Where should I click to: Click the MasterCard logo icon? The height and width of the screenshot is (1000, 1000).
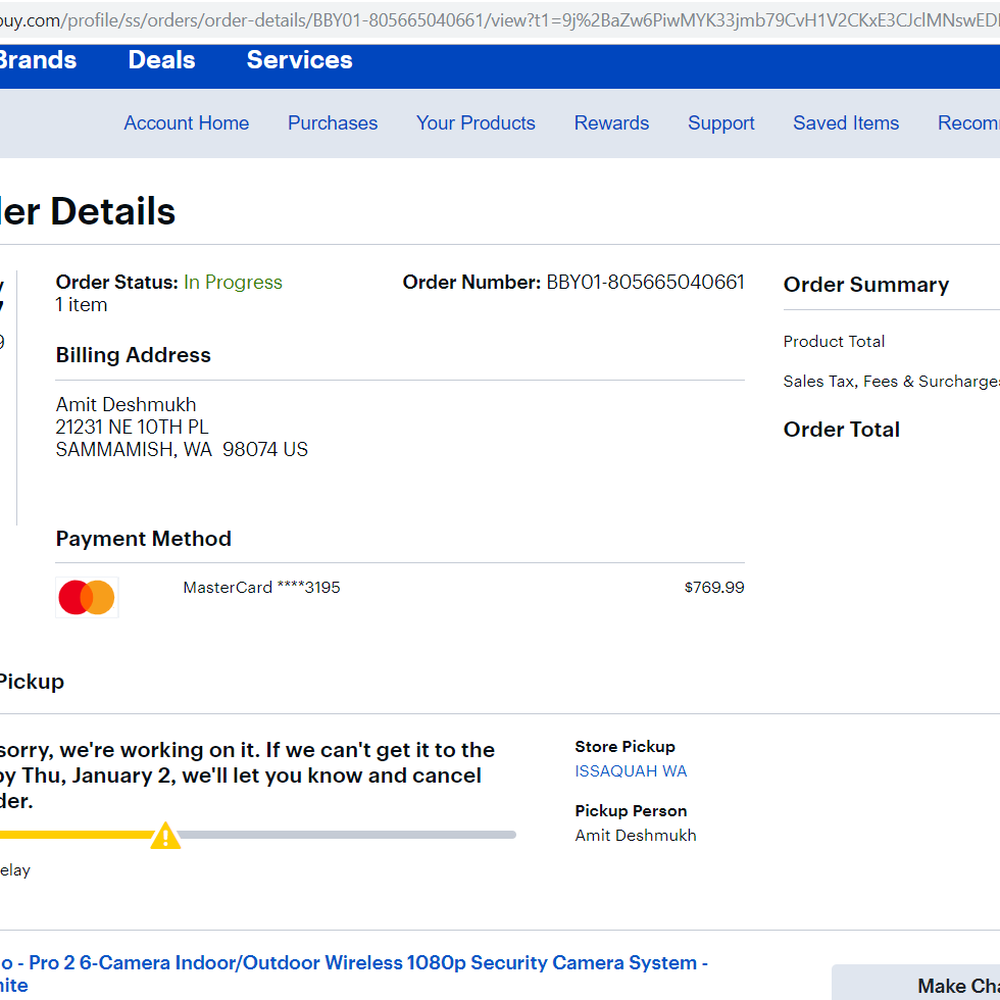pyautogui.click(x=87, y=597)
